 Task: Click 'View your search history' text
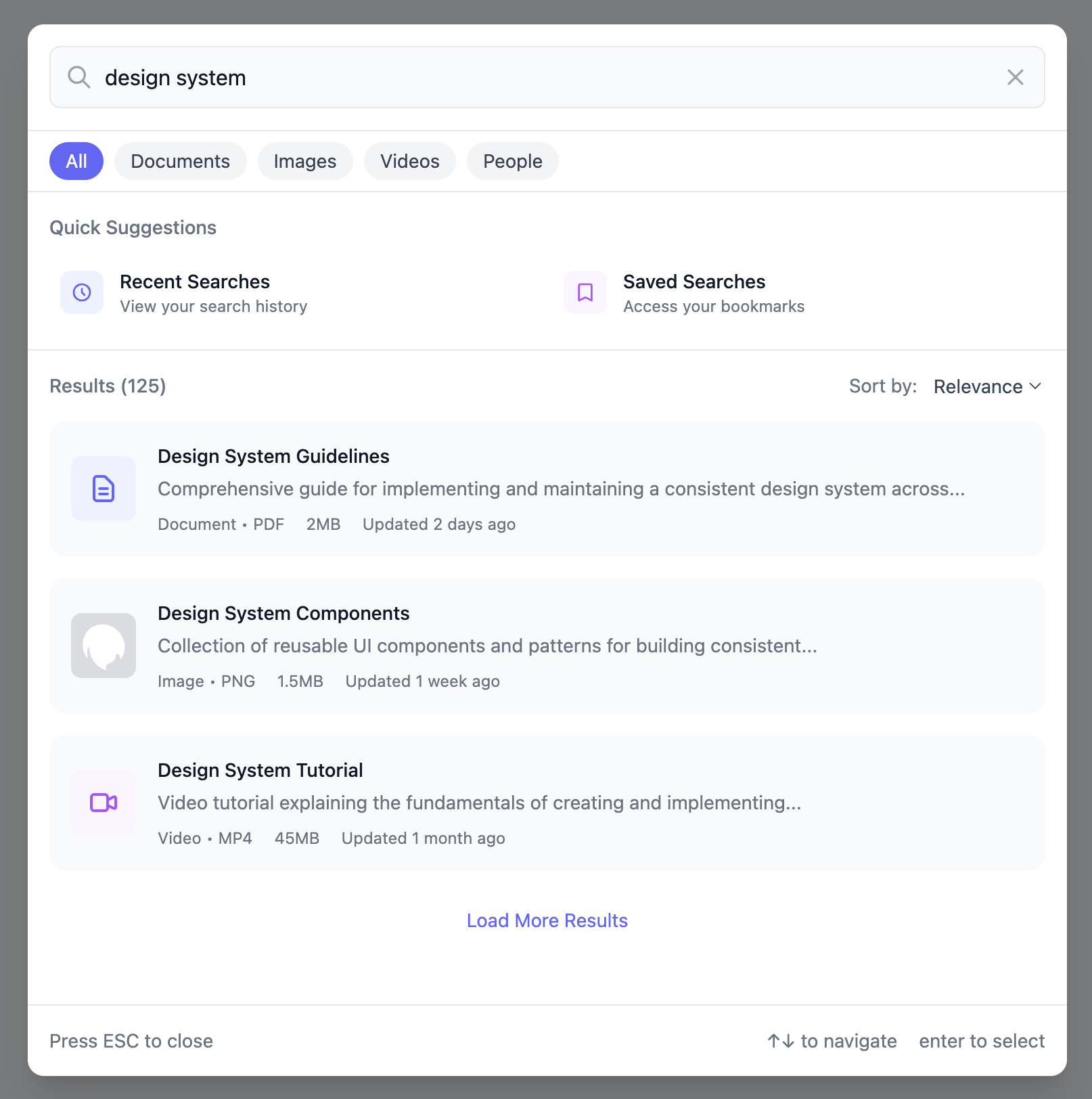(x=213, y=307)
